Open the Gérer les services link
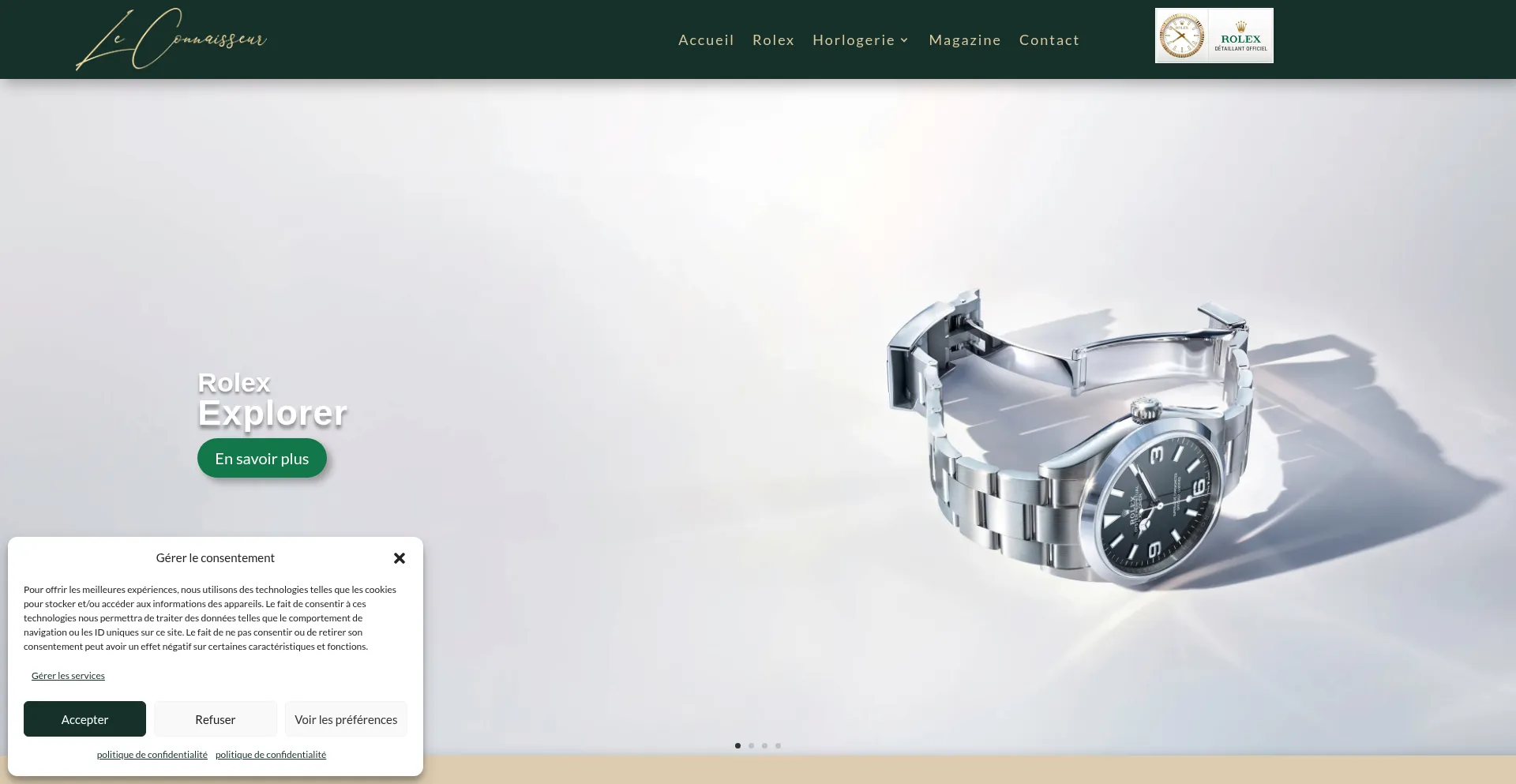 (x=68, y=676)
